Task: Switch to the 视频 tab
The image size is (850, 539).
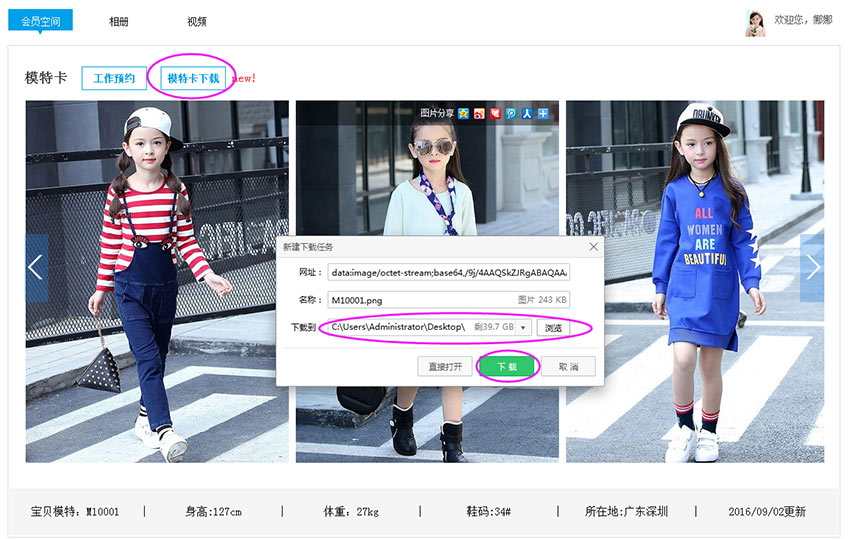Action: pos(197,21)
